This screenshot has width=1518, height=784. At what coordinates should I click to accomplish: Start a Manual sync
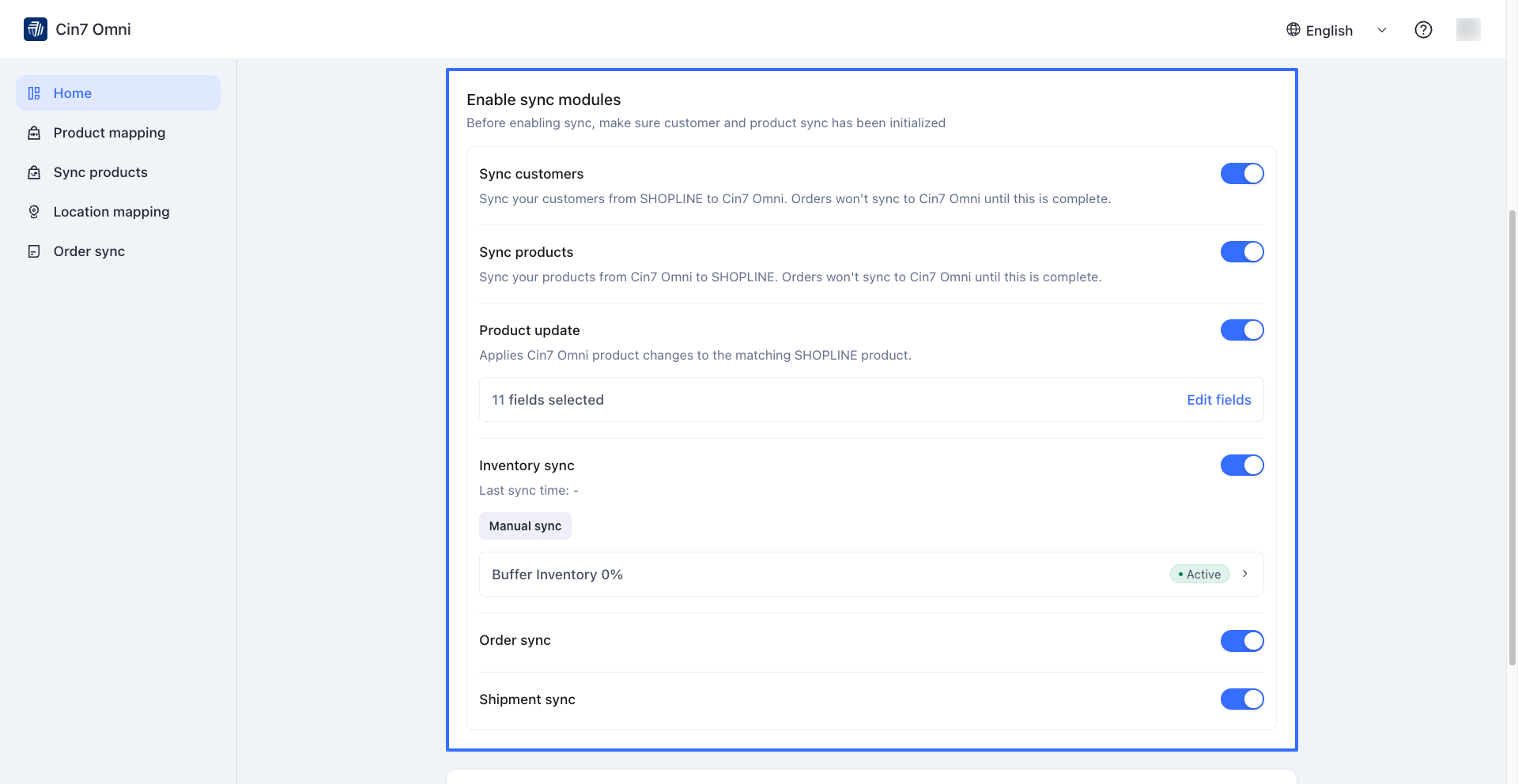(x=525, y=526)
